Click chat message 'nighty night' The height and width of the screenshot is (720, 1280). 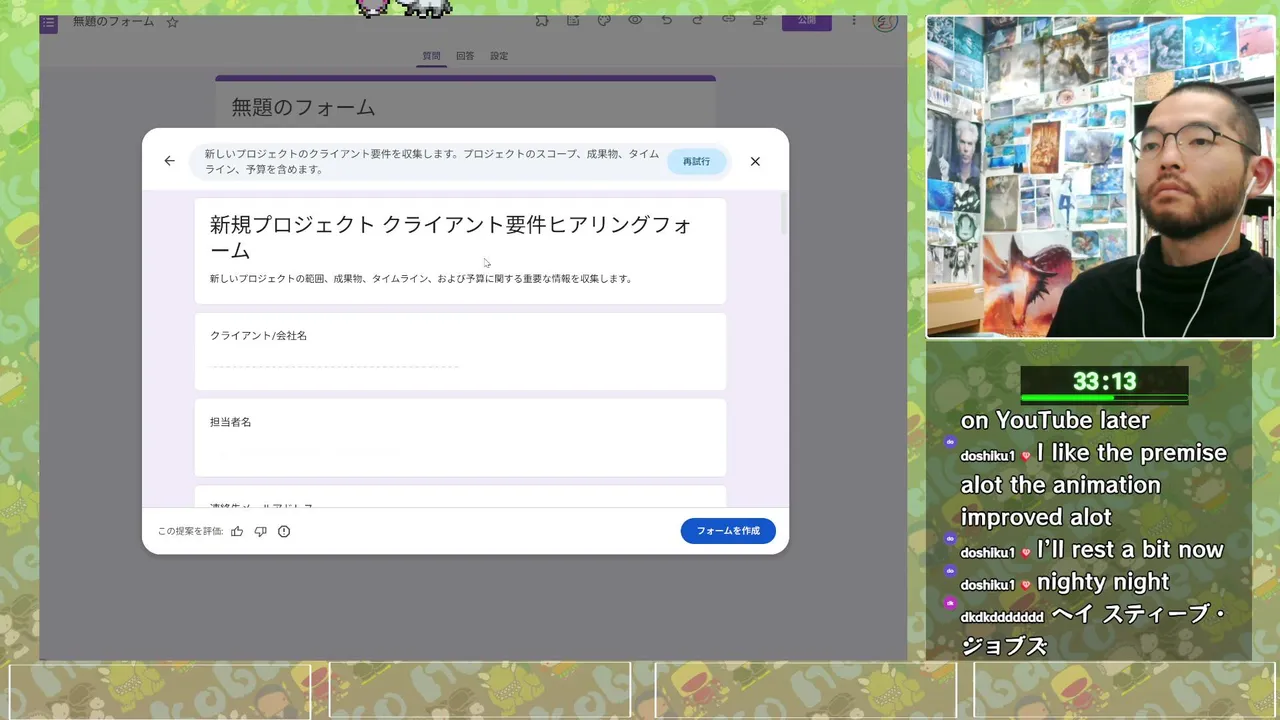[1103, 582]
